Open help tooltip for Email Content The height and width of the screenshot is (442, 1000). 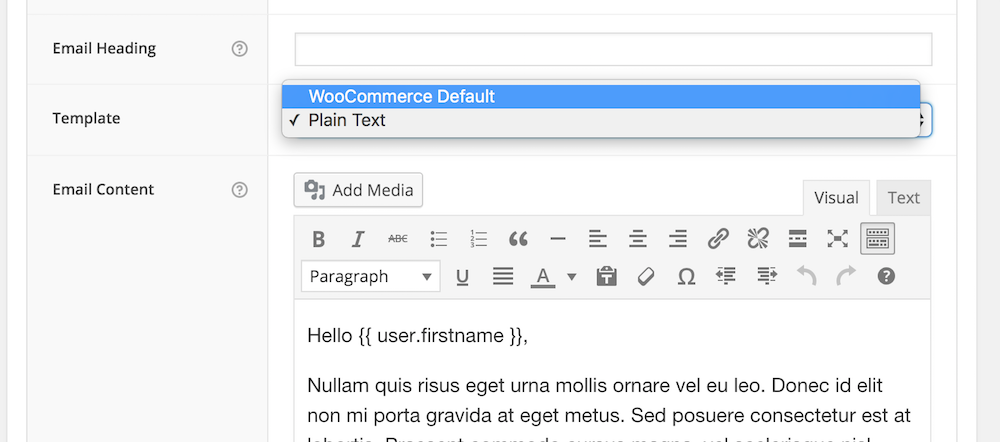239,189
